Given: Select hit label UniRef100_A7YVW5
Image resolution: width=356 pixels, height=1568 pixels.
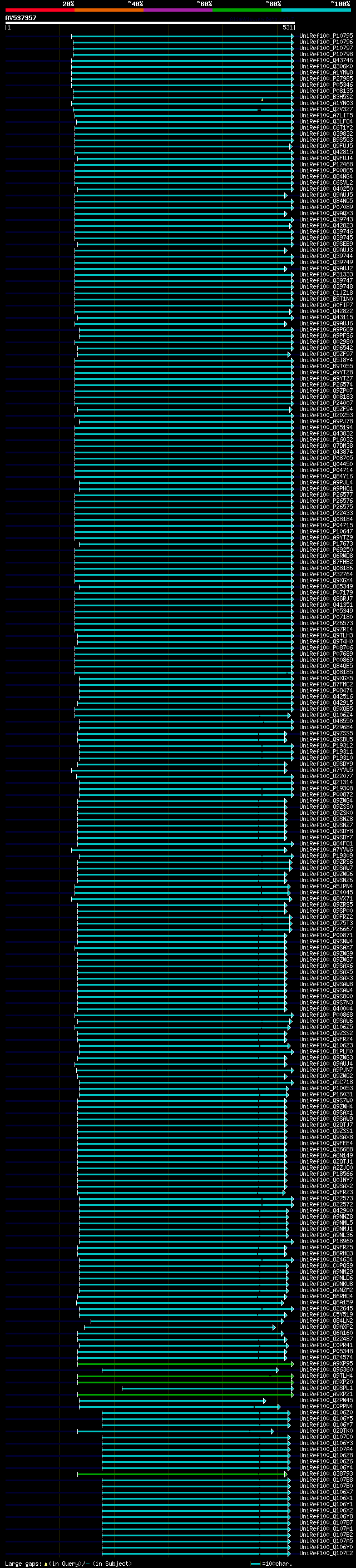Looking at the screenshot, I should point(326,770).
